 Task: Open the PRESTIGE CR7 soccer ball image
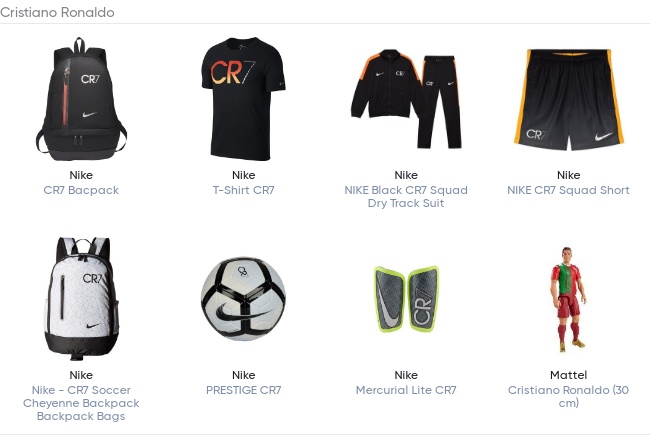point(244,299)
